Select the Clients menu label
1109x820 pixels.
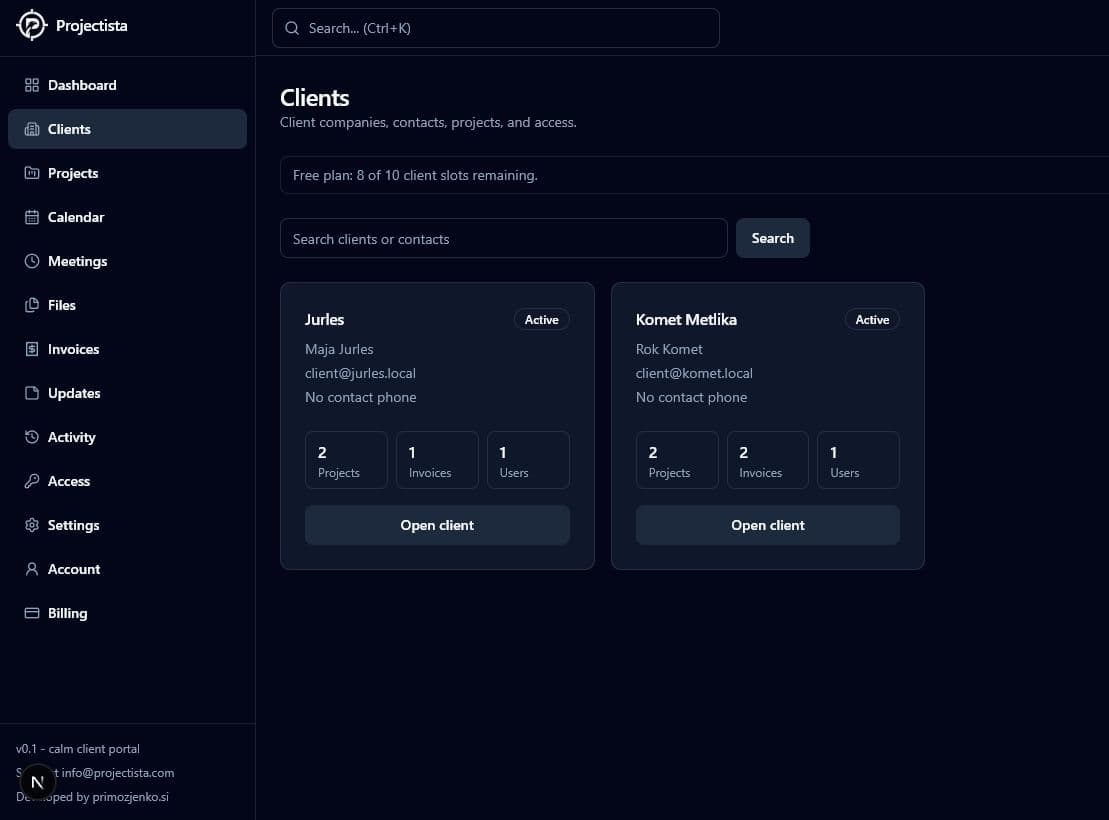pyautogui.click(x=69, y=129)
